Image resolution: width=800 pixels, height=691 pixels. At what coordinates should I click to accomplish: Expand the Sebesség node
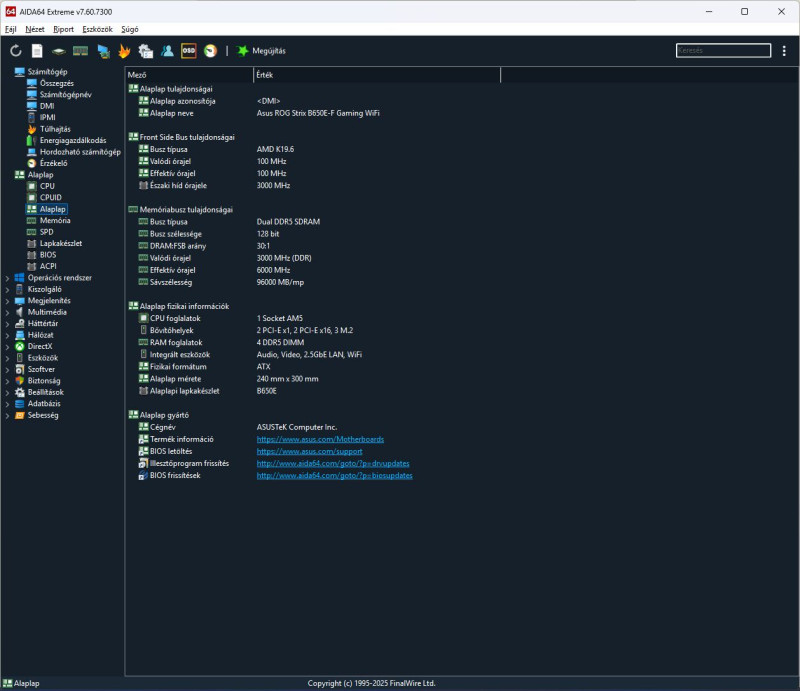tap(7, 415)
